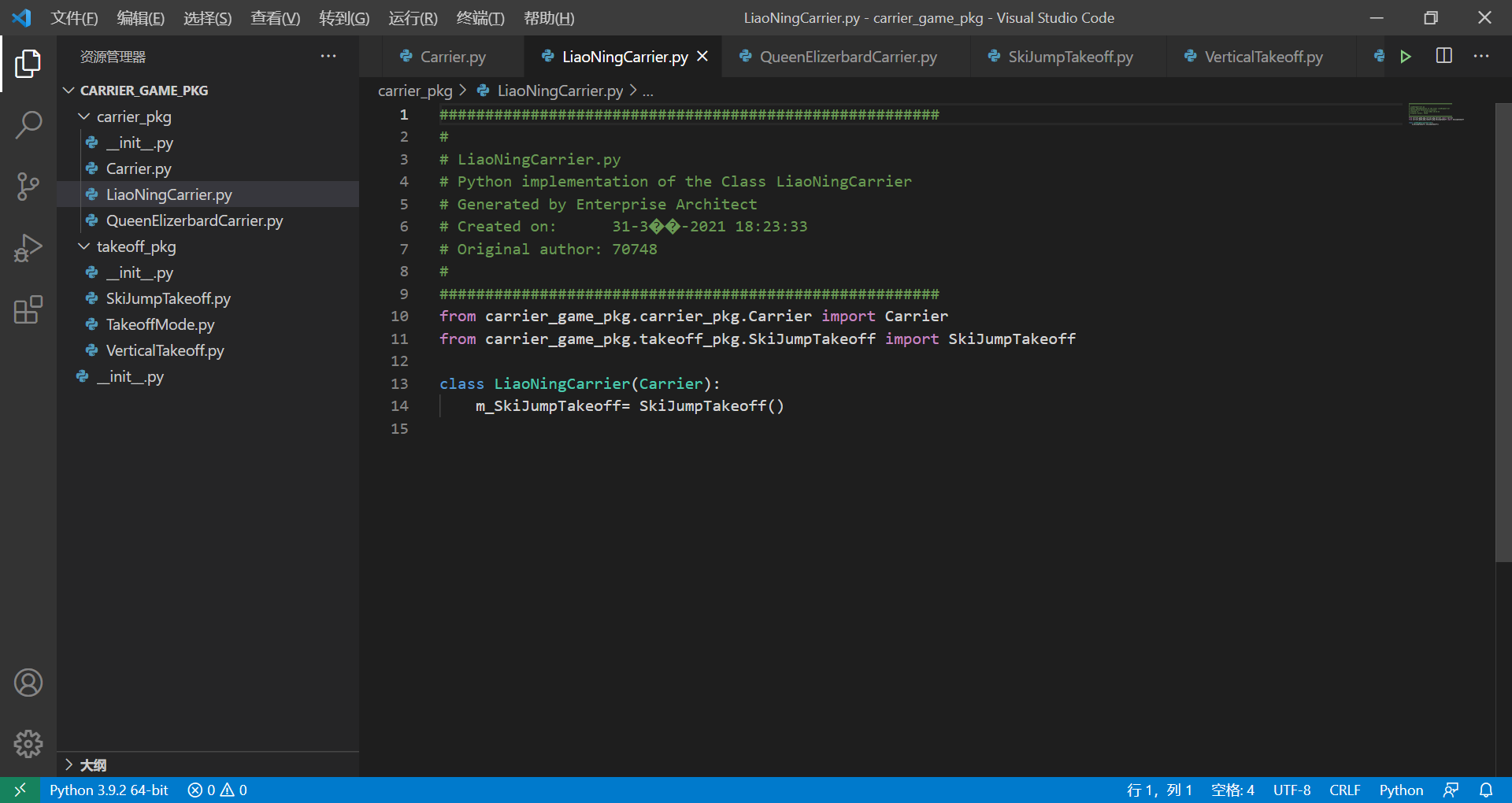Select Python interpreter 3.9.2 64-bit
The width and height of the screenshot is (1512, 803).
[109, 790]
